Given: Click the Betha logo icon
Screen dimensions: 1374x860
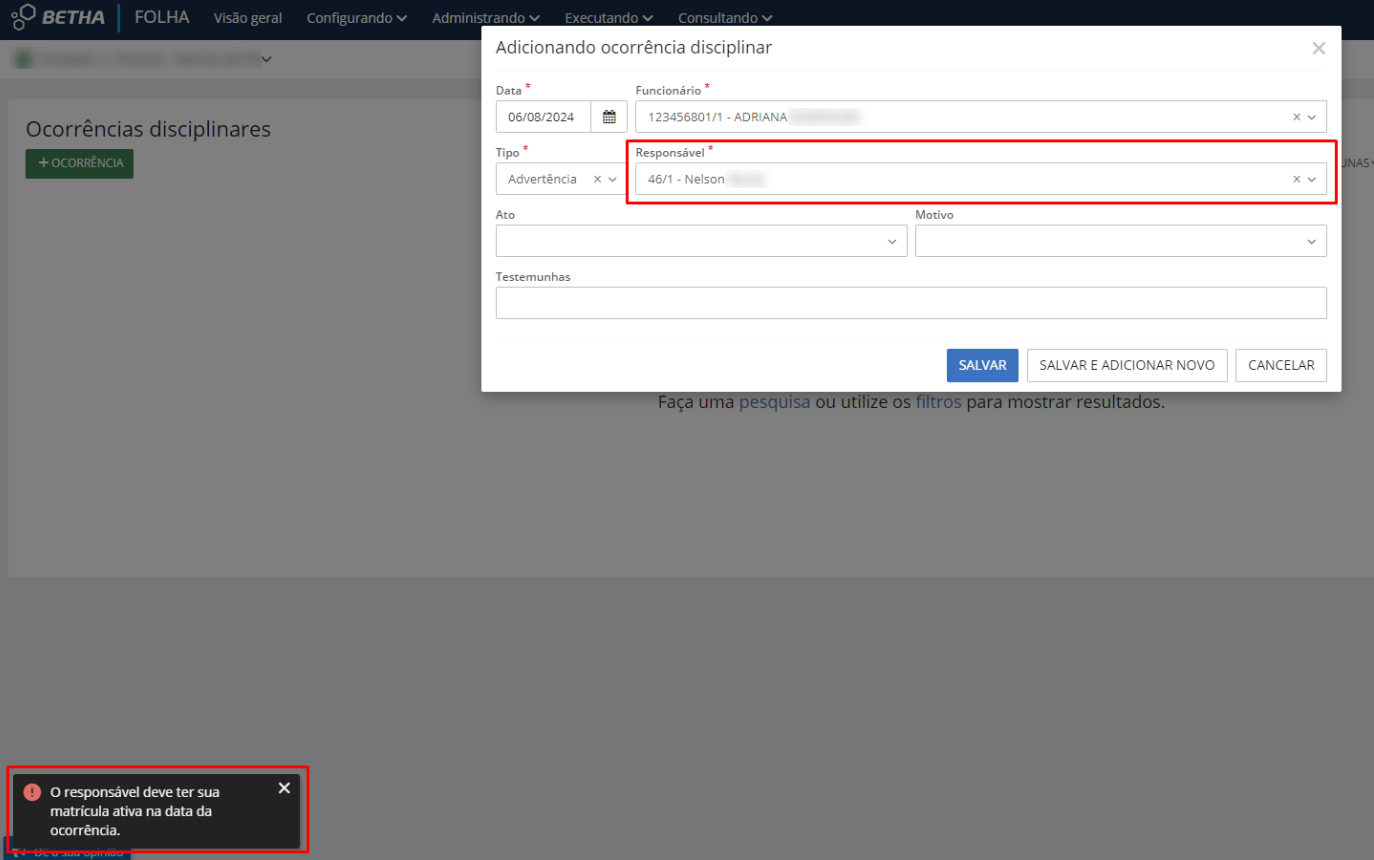Looking at the screenshot, I should [24, 17].
